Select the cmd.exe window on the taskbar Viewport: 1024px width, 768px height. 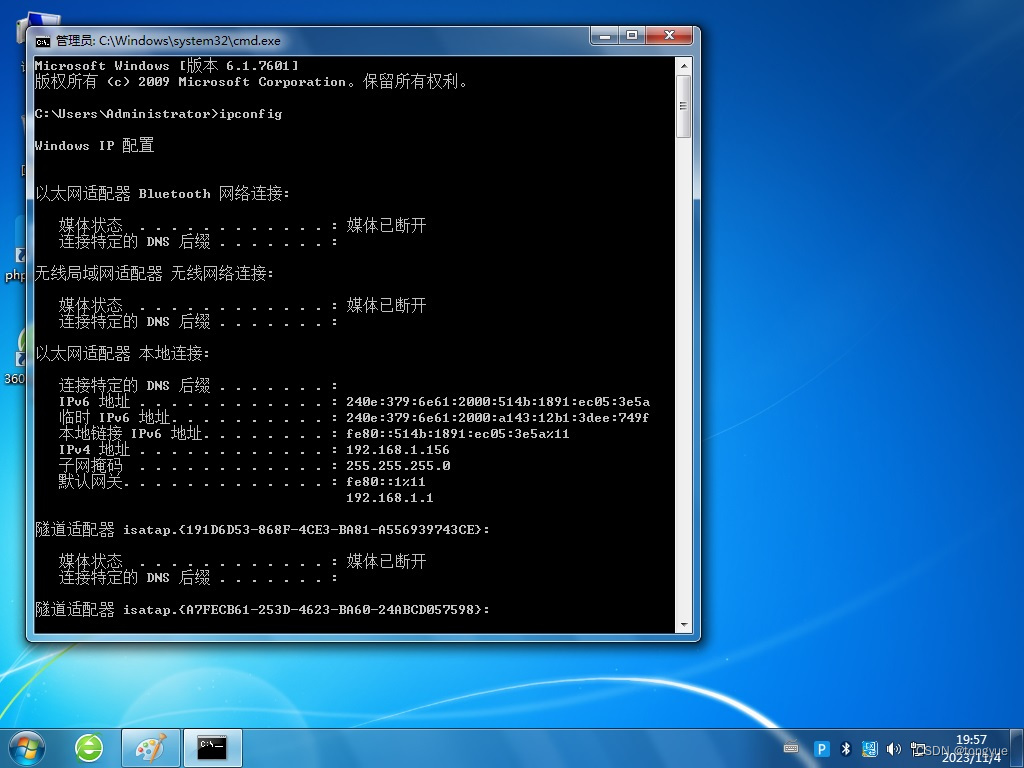point(212,747)
